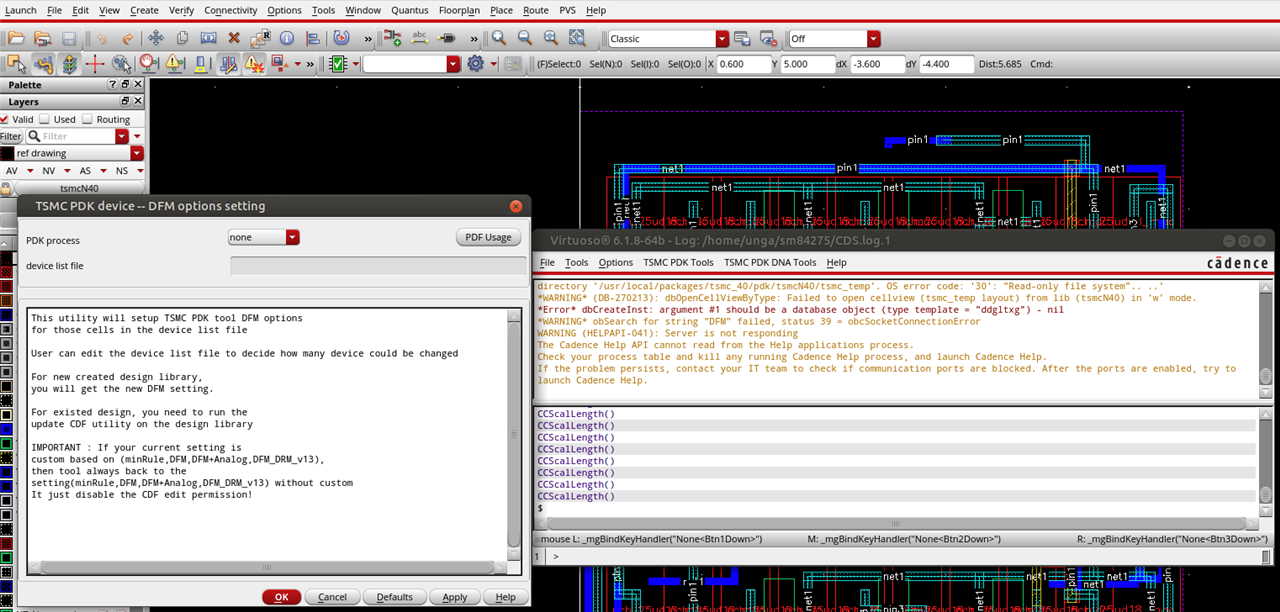
Task: Click the Align tool icon
Action: [312, 38]
